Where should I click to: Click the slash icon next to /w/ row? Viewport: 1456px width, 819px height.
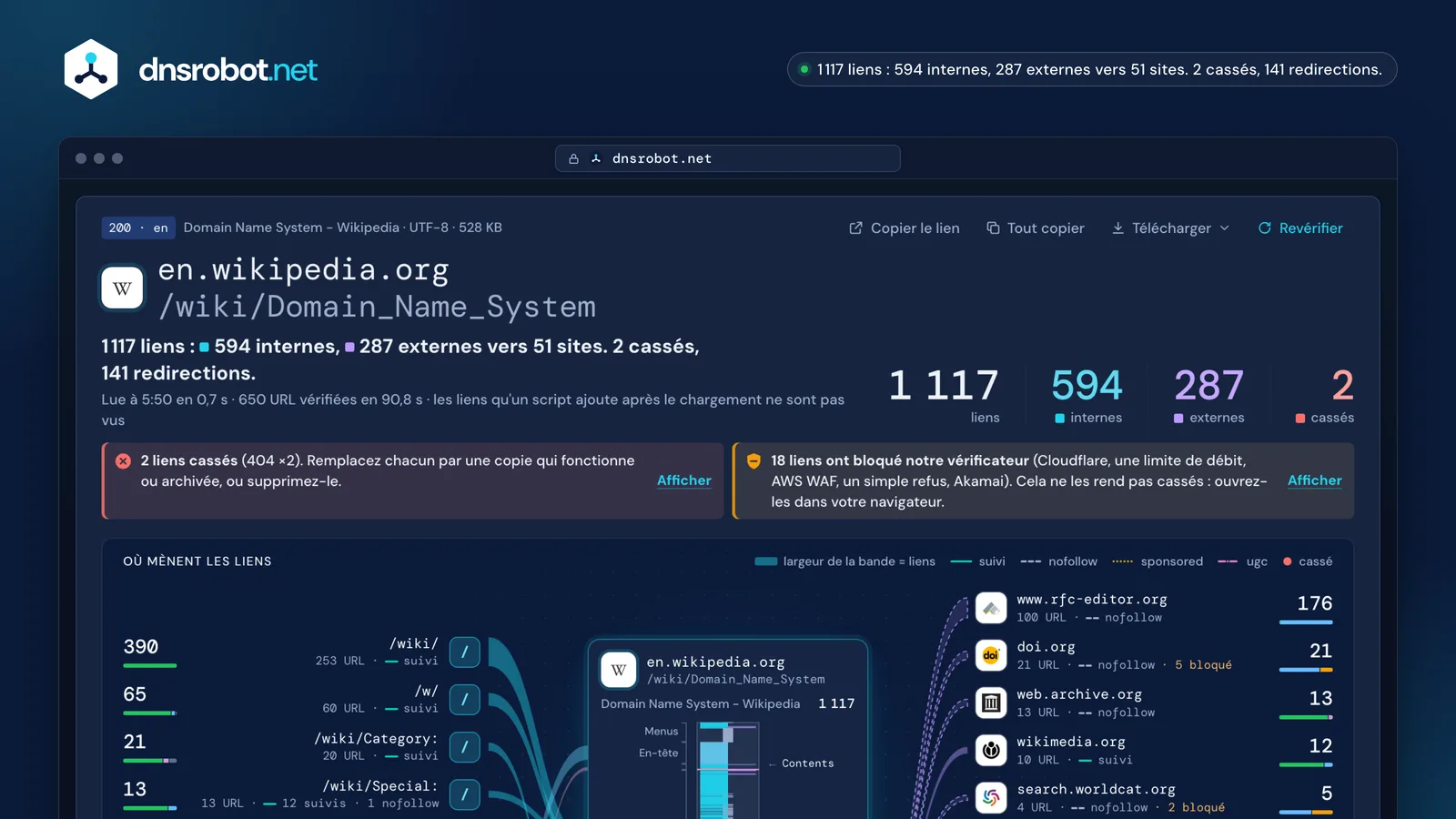[465, 699]
